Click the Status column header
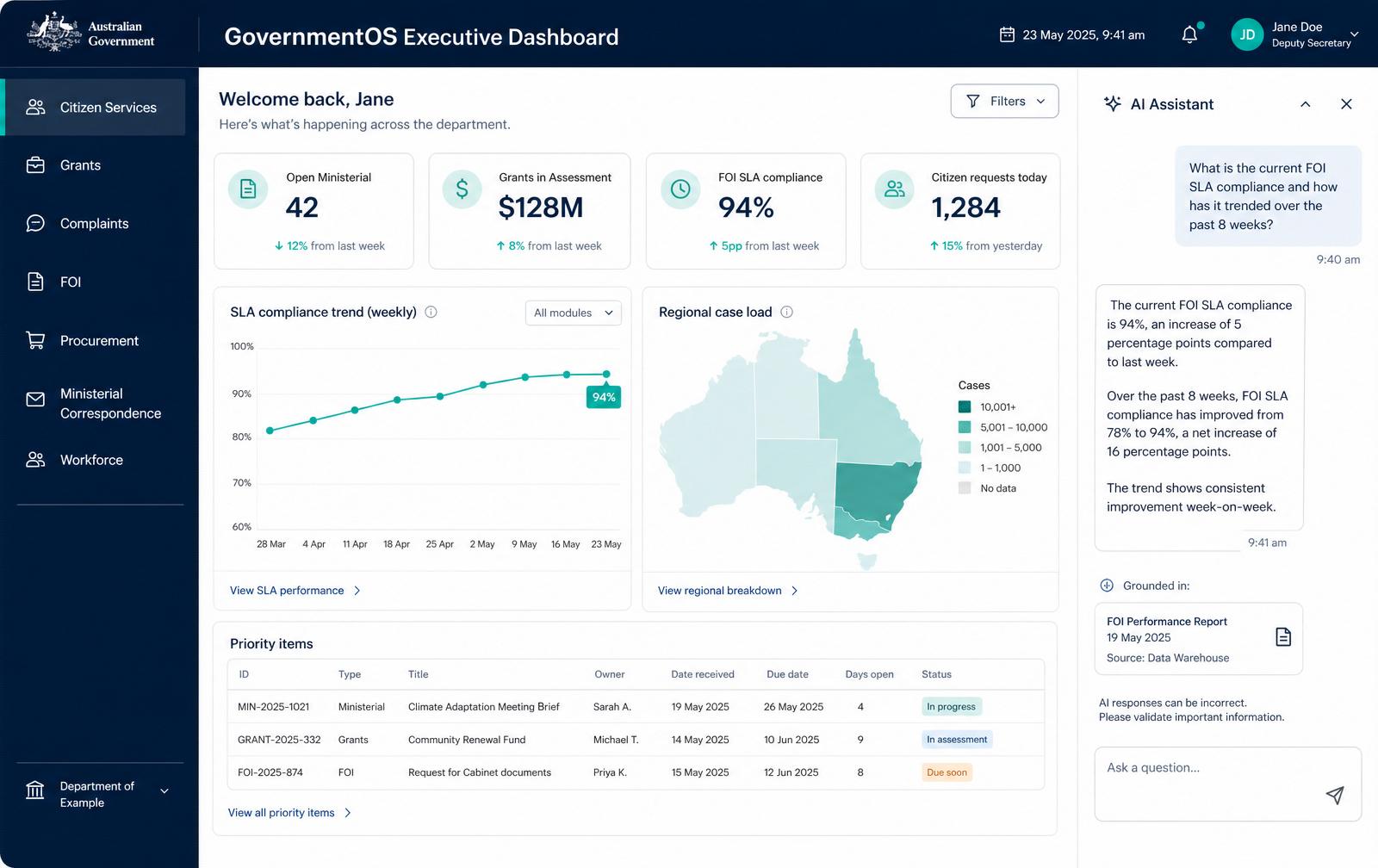The image size is (1378, 868). coord(936,674)
